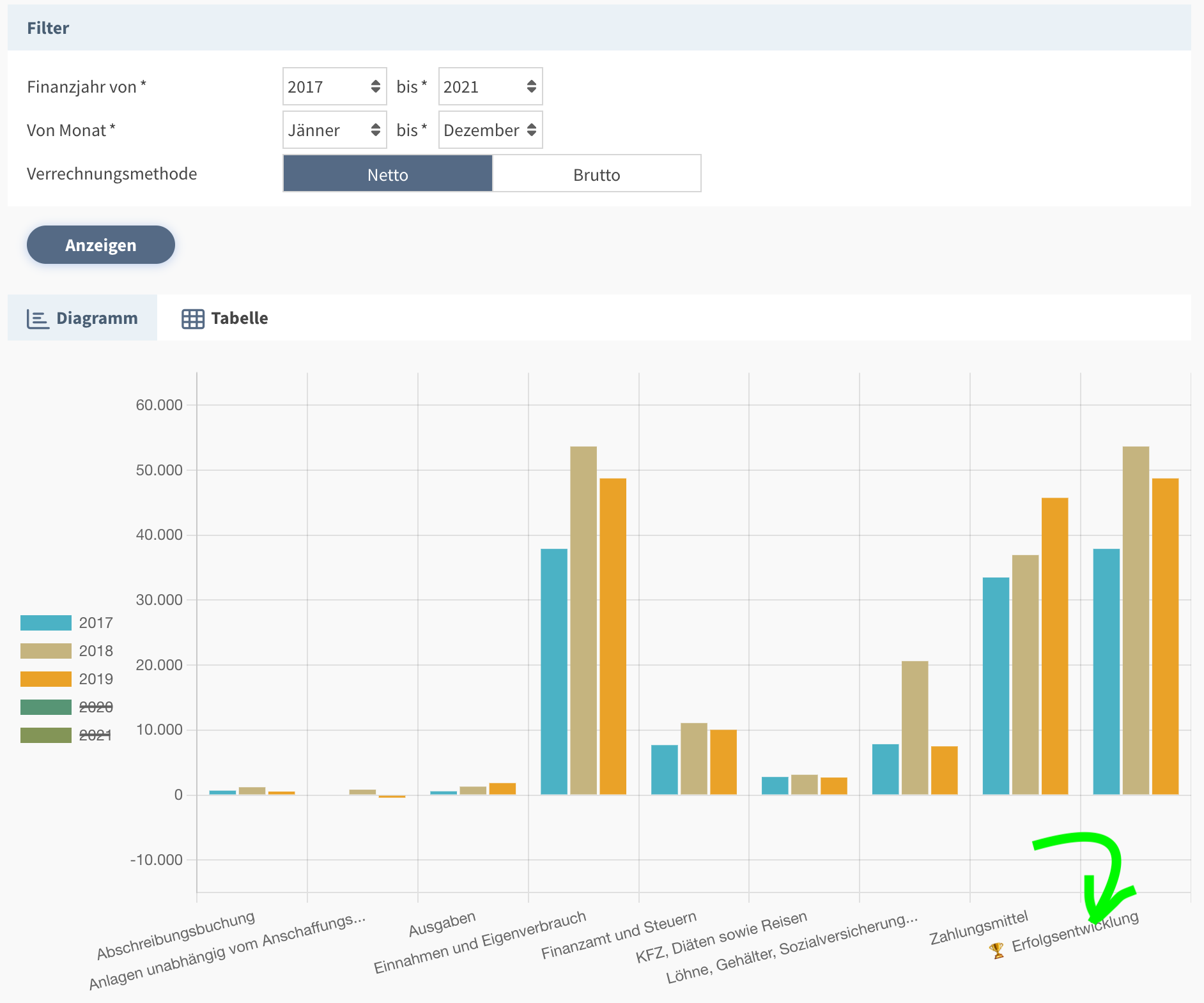Select Netto billing method
The width and height of the screenshot is (1204, 1003).
(x=387, y=174)
